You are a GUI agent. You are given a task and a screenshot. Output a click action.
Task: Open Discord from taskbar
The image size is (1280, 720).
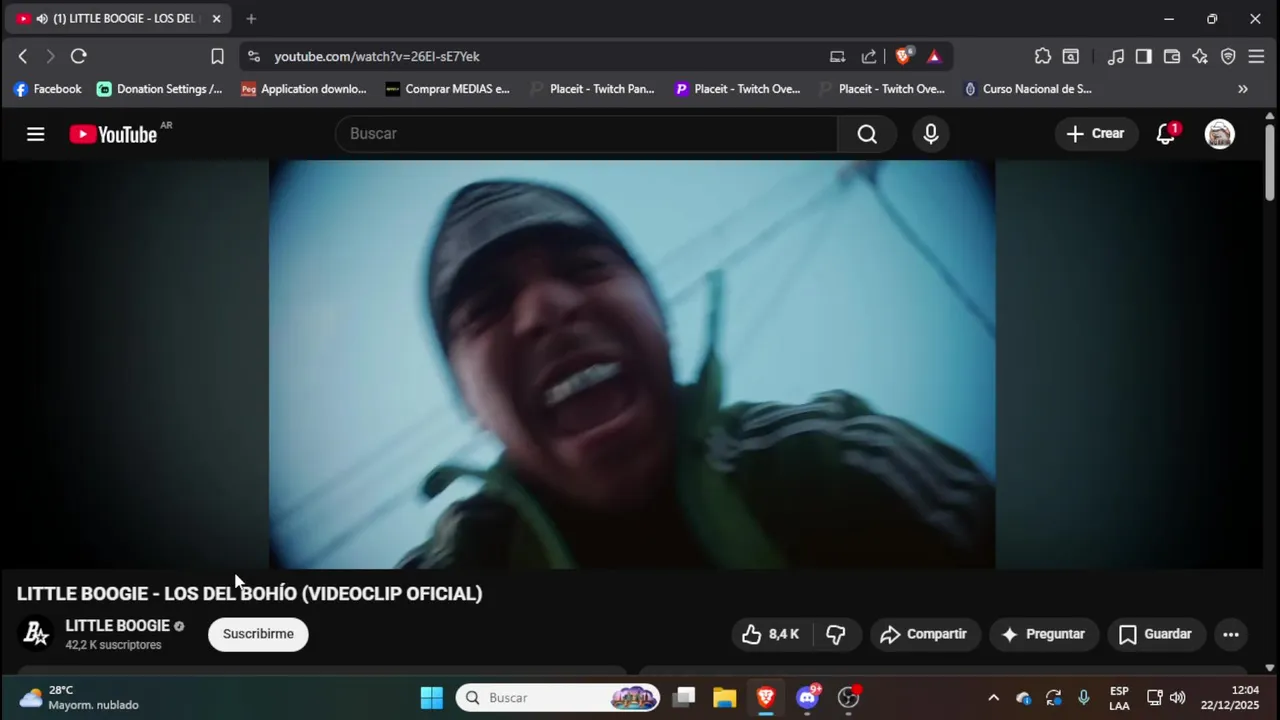pyautogui.click(x=808, y=698)
